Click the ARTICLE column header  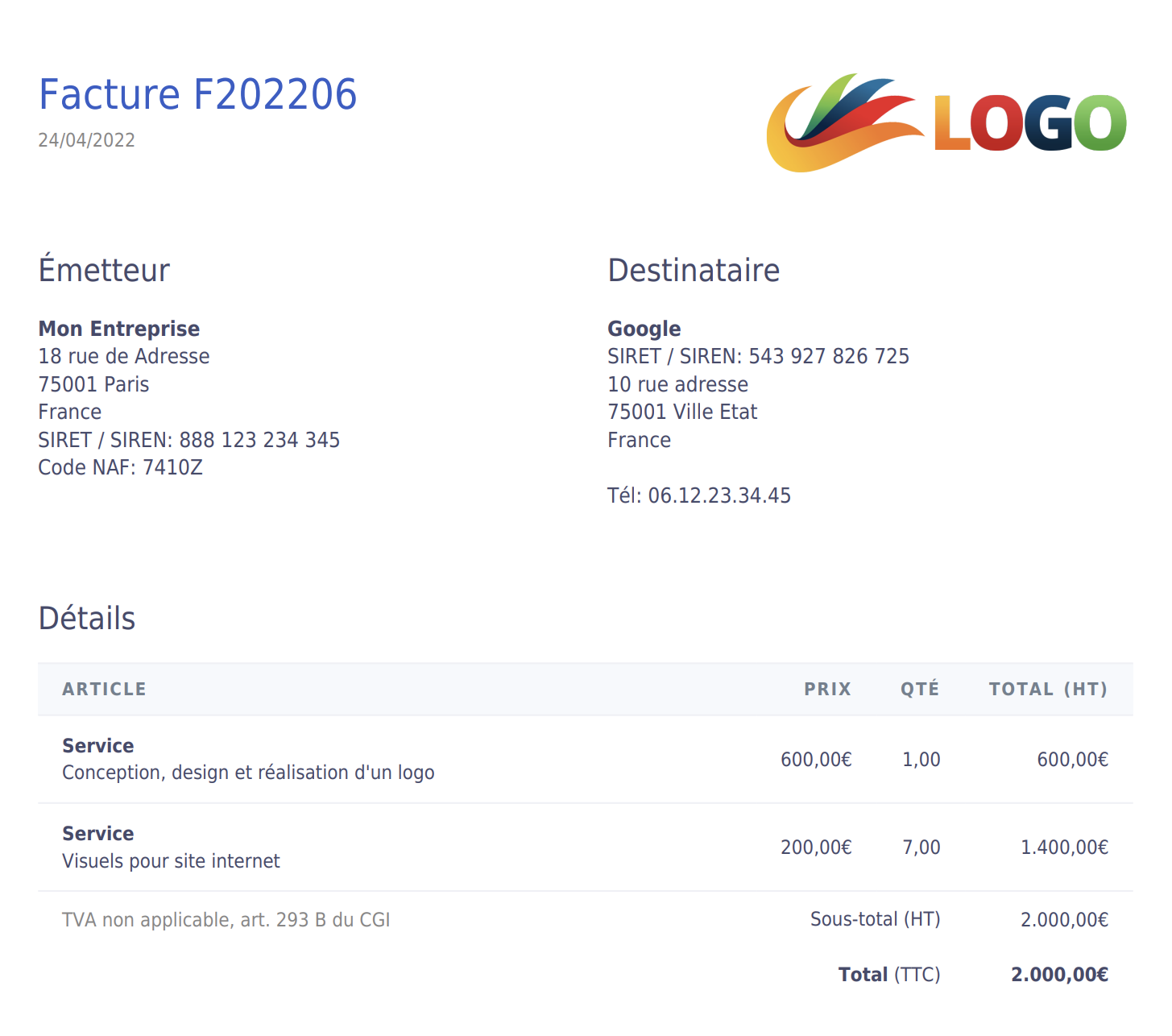tap(104, 690)
